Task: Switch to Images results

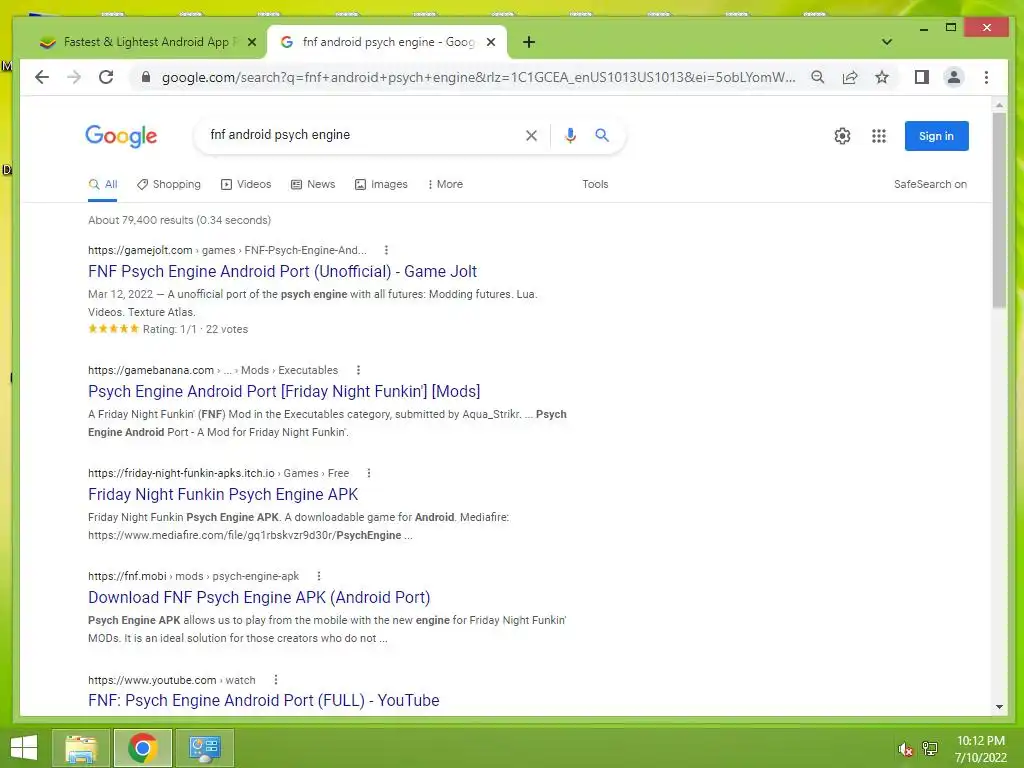Action: click(381, 184)
